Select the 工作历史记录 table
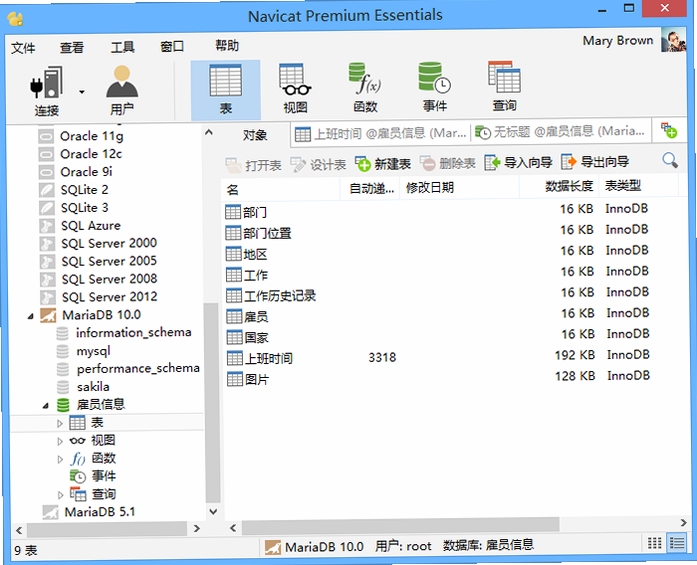The width and height of the screenshot is (697, 565). (271, 296)
